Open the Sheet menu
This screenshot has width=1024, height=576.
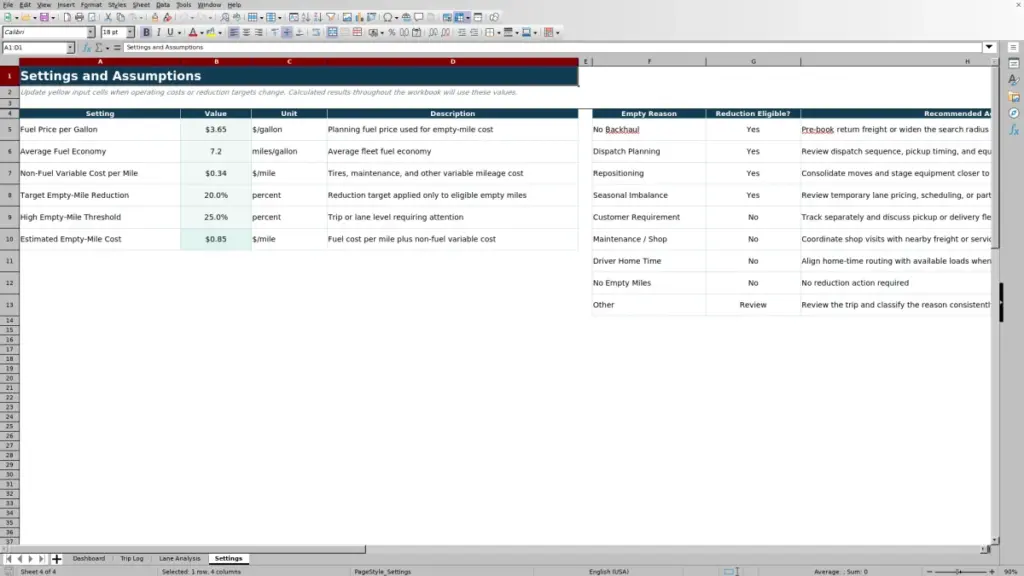click(141, 5)
